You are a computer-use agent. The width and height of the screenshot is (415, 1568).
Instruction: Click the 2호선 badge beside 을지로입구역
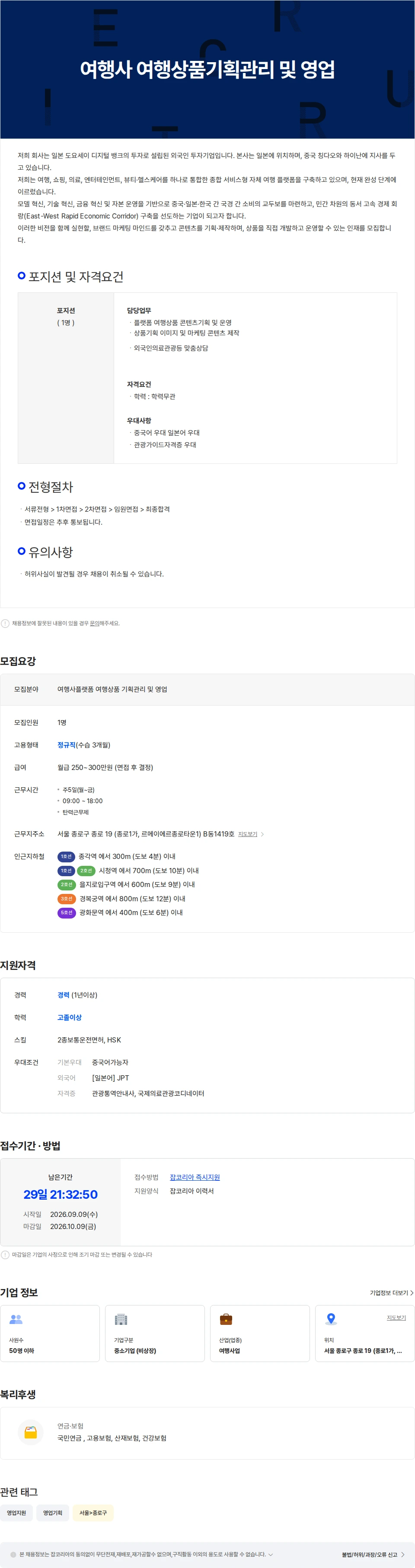[67, 884]
